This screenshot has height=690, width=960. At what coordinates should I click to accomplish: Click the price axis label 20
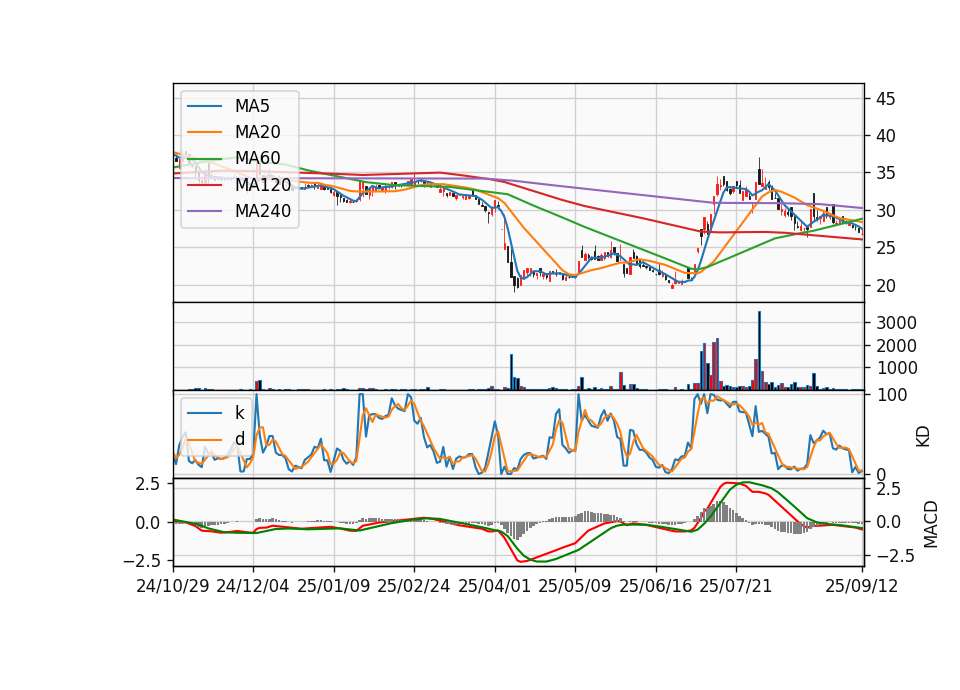tap(886, 286)
